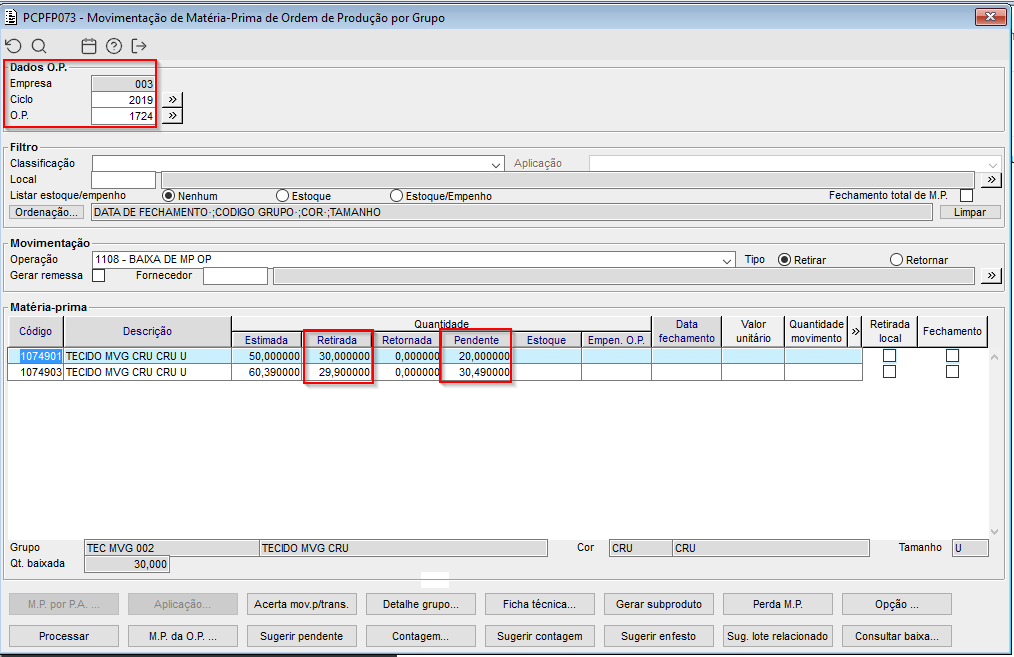1014x657 pixels.
Task: Click the Local input field
Action: pos(124,180)
